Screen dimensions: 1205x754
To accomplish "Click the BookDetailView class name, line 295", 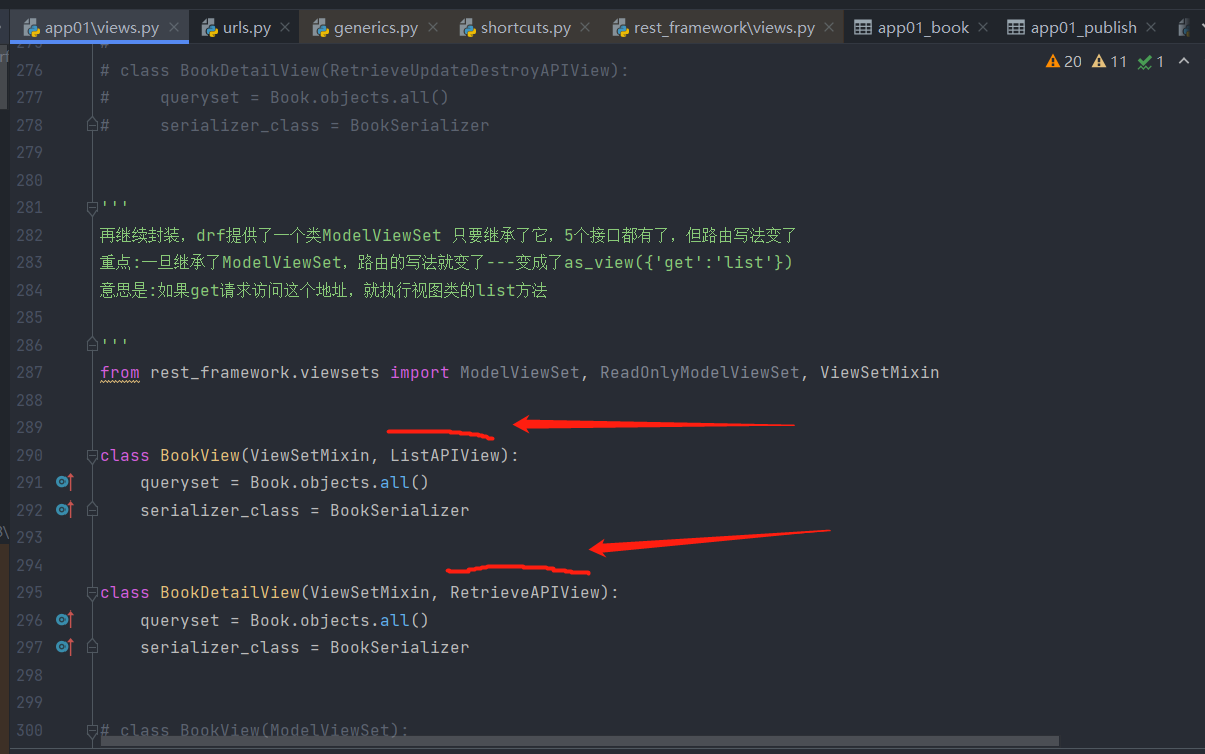I will coord(230,592).
